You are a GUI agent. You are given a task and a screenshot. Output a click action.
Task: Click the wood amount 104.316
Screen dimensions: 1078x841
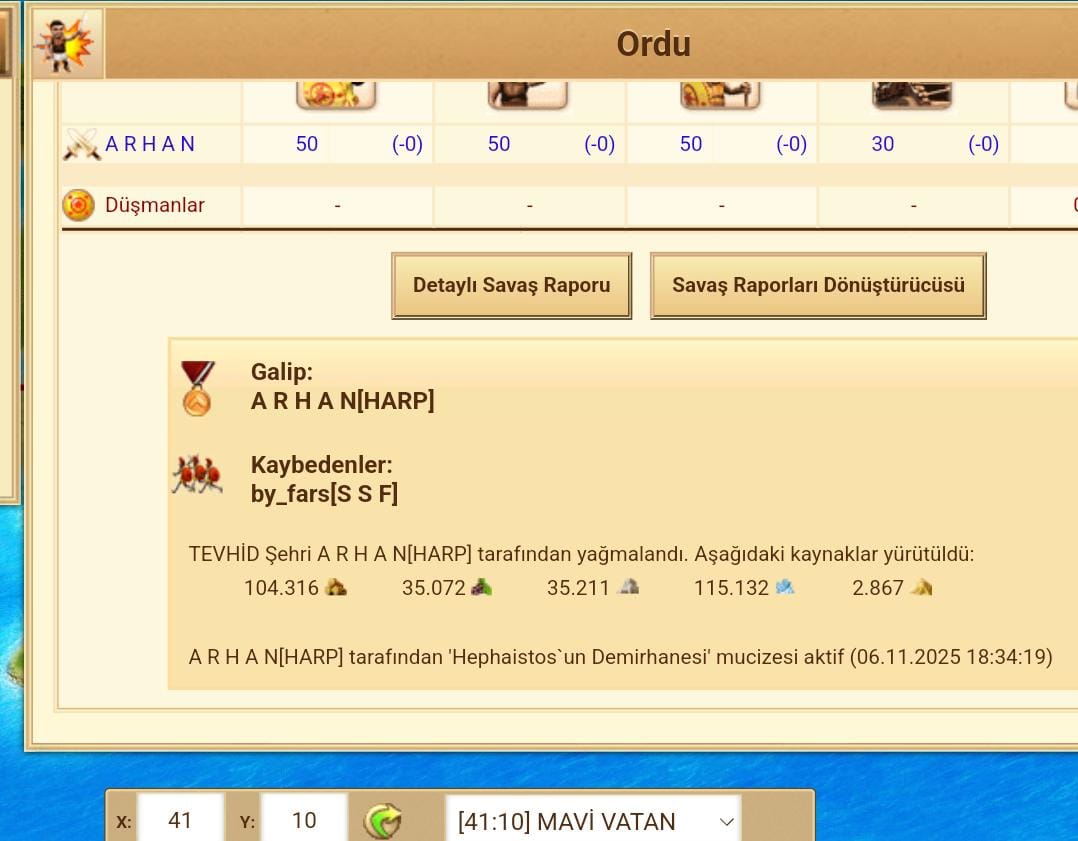(x=281, y=588)
